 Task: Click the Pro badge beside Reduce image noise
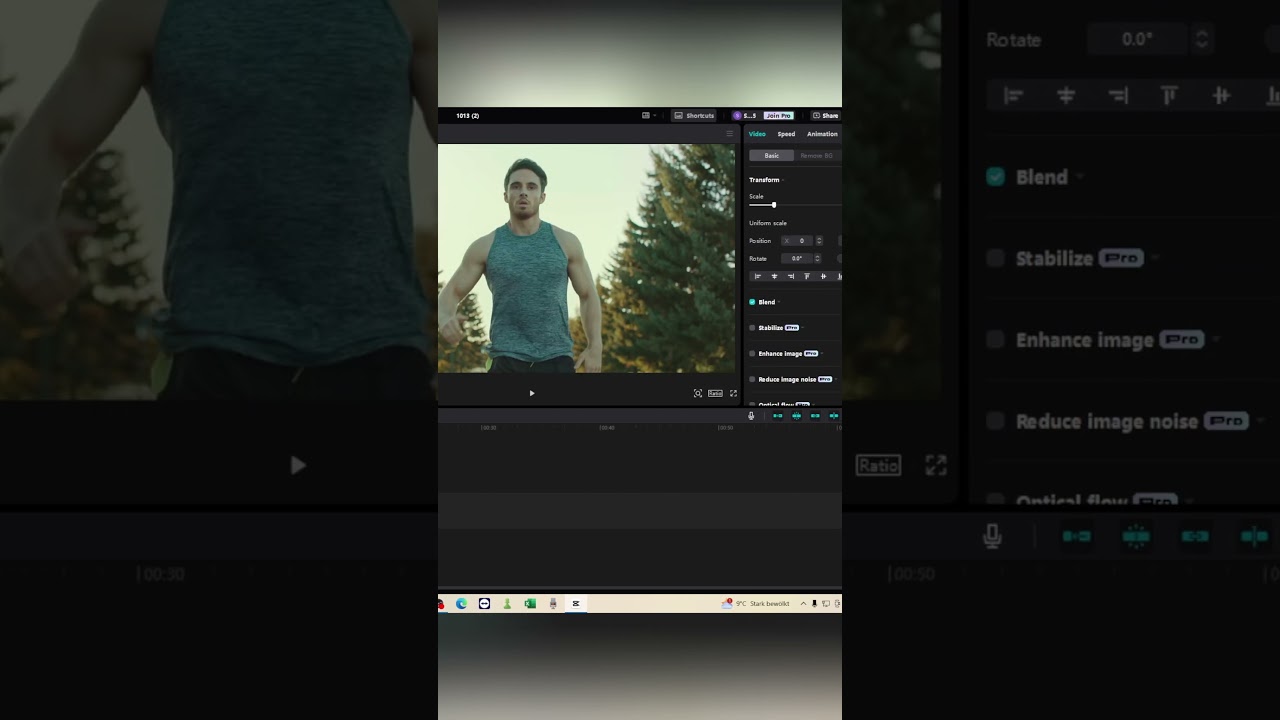825,380
